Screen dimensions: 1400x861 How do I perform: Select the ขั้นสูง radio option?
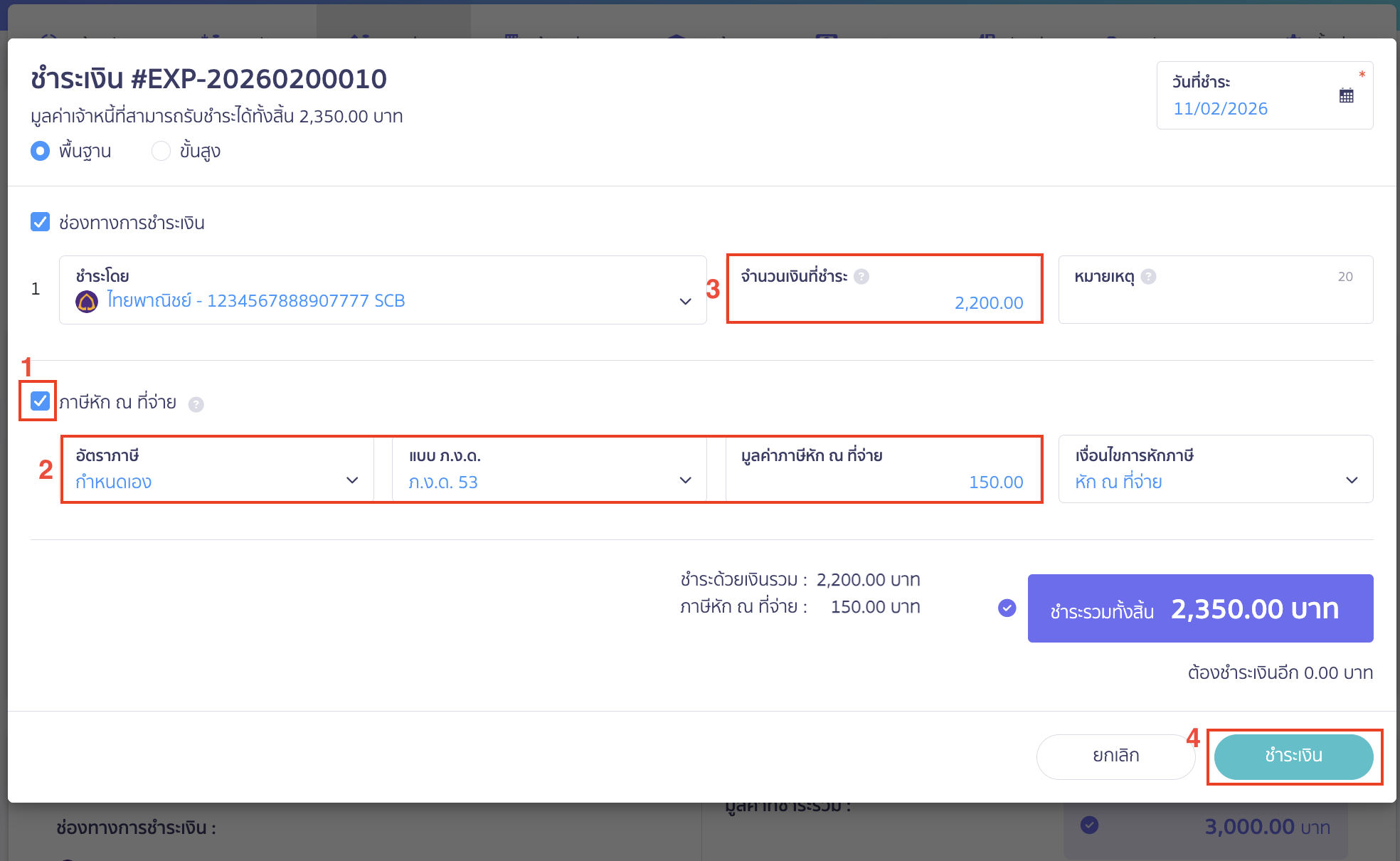tap(161, 151)
